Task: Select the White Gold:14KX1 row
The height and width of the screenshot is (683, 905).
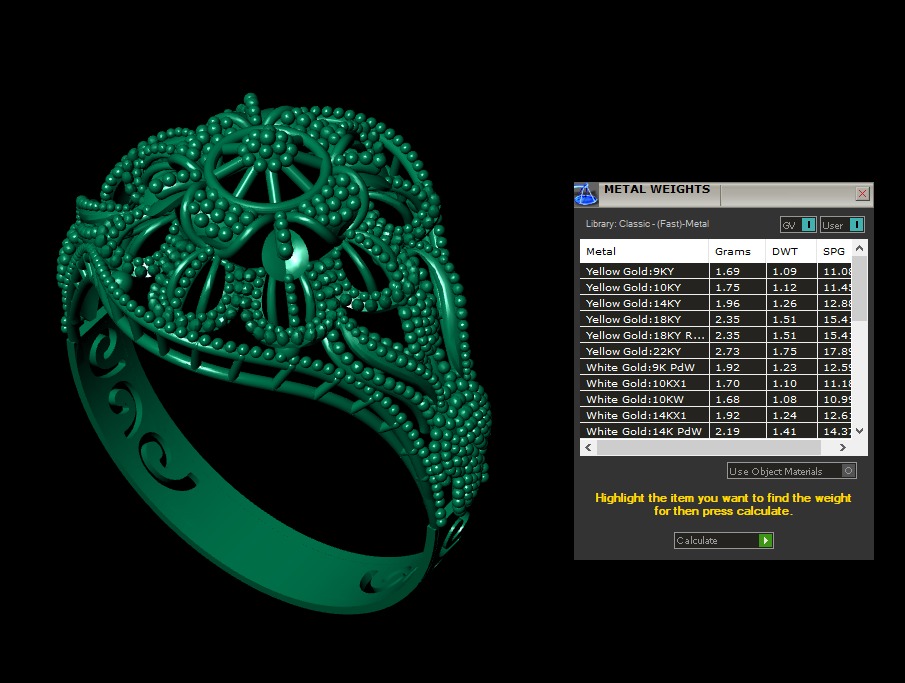Action: click(x=716, y=415)
